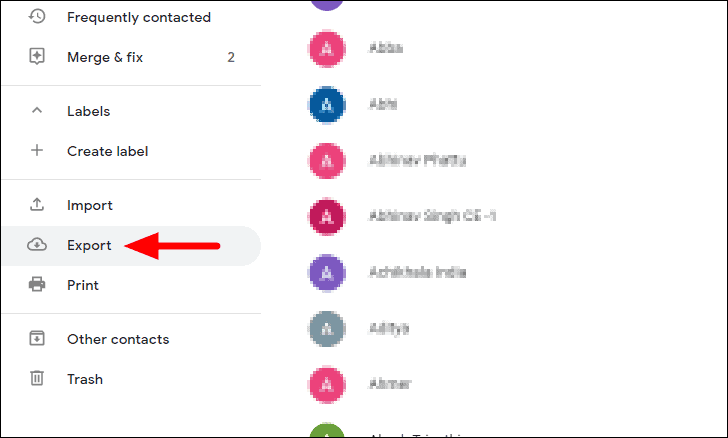Viewport: 728px width, 438px height.
Task: Click Create label
Action: pos(108,151)
